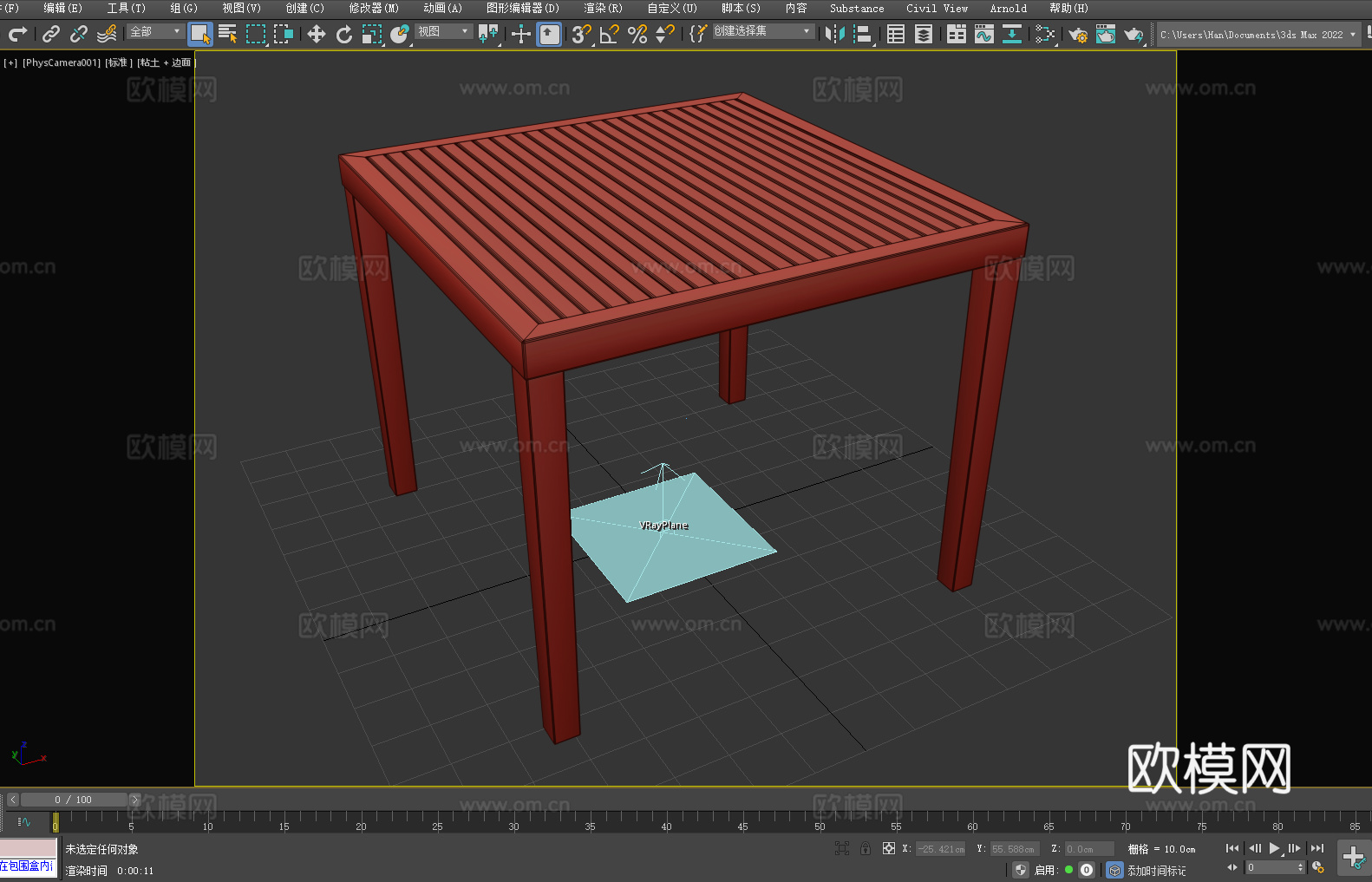The height and width of the screenshot is (882, 1372).
Task: Open the Layer Explorer icon
Action: point(924,34)
